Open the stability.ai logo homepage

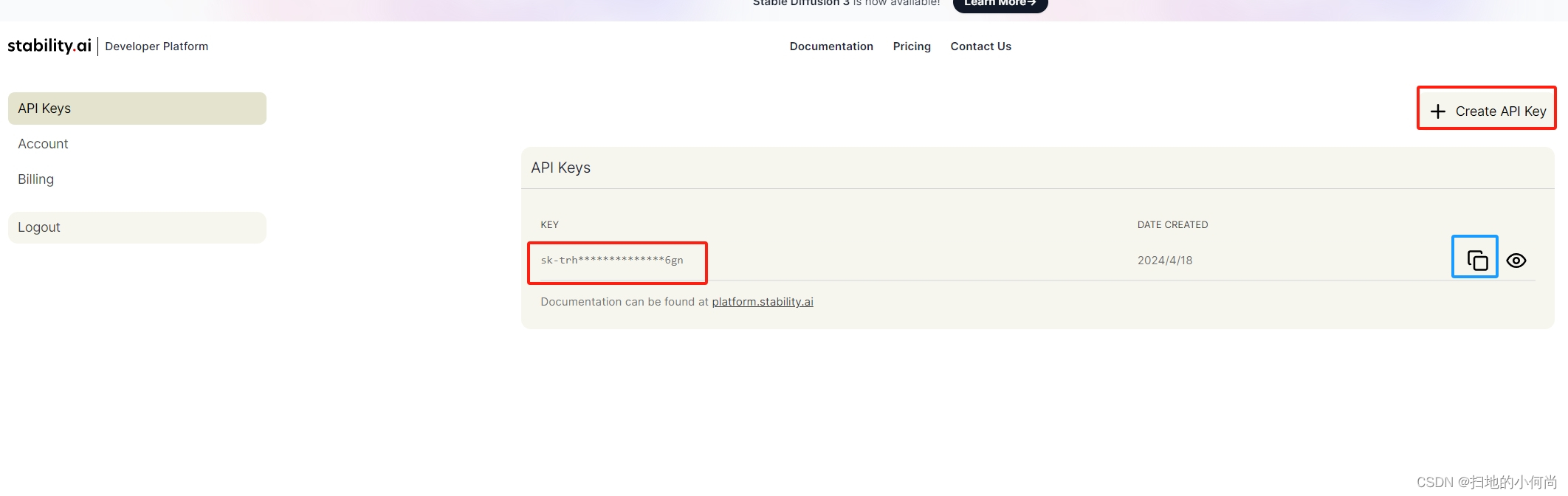[x=49, y=46]
